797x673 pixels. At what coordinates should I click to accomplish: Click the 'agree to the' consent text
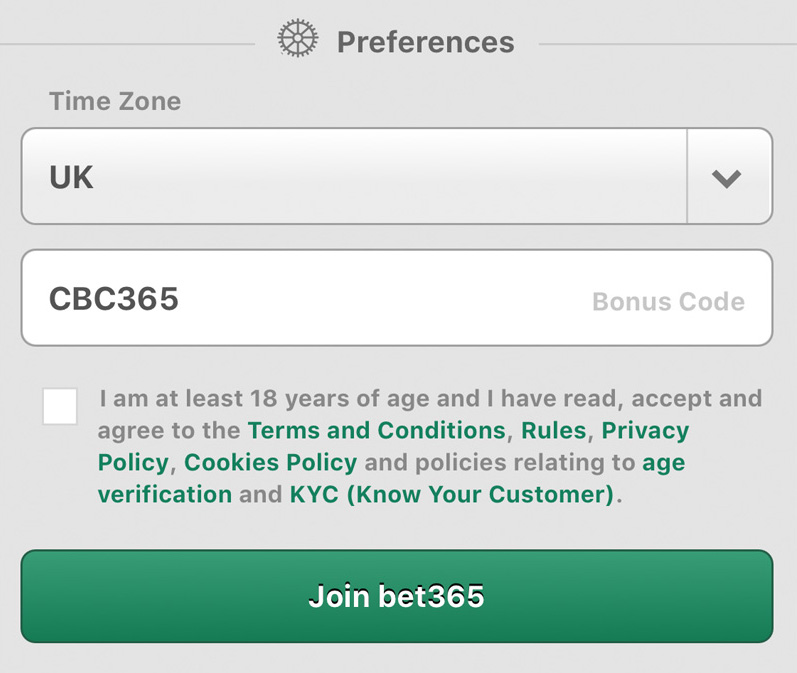tap(170, 431)
